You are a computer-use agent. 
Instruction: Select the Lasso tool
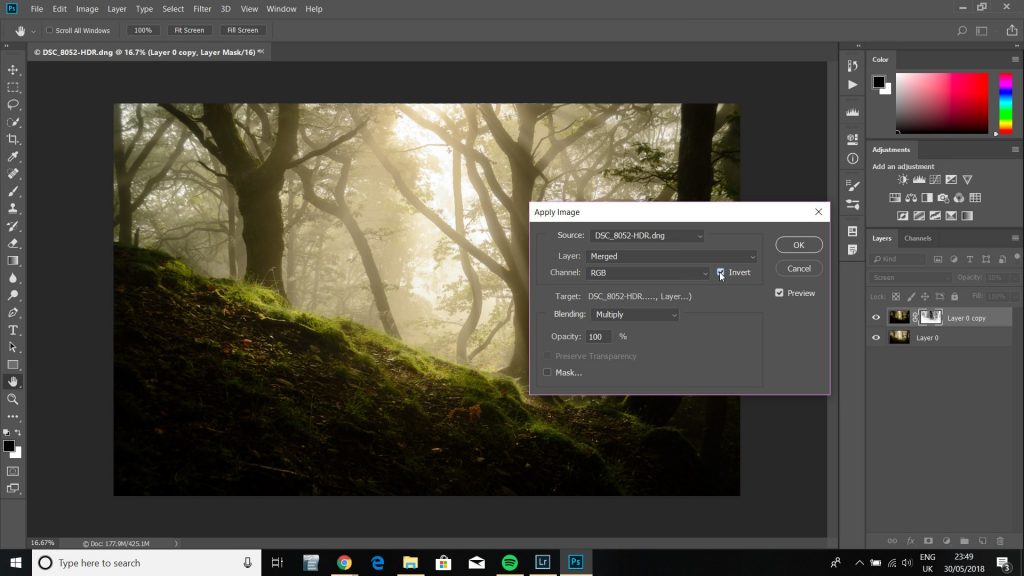tap(13, 104)
